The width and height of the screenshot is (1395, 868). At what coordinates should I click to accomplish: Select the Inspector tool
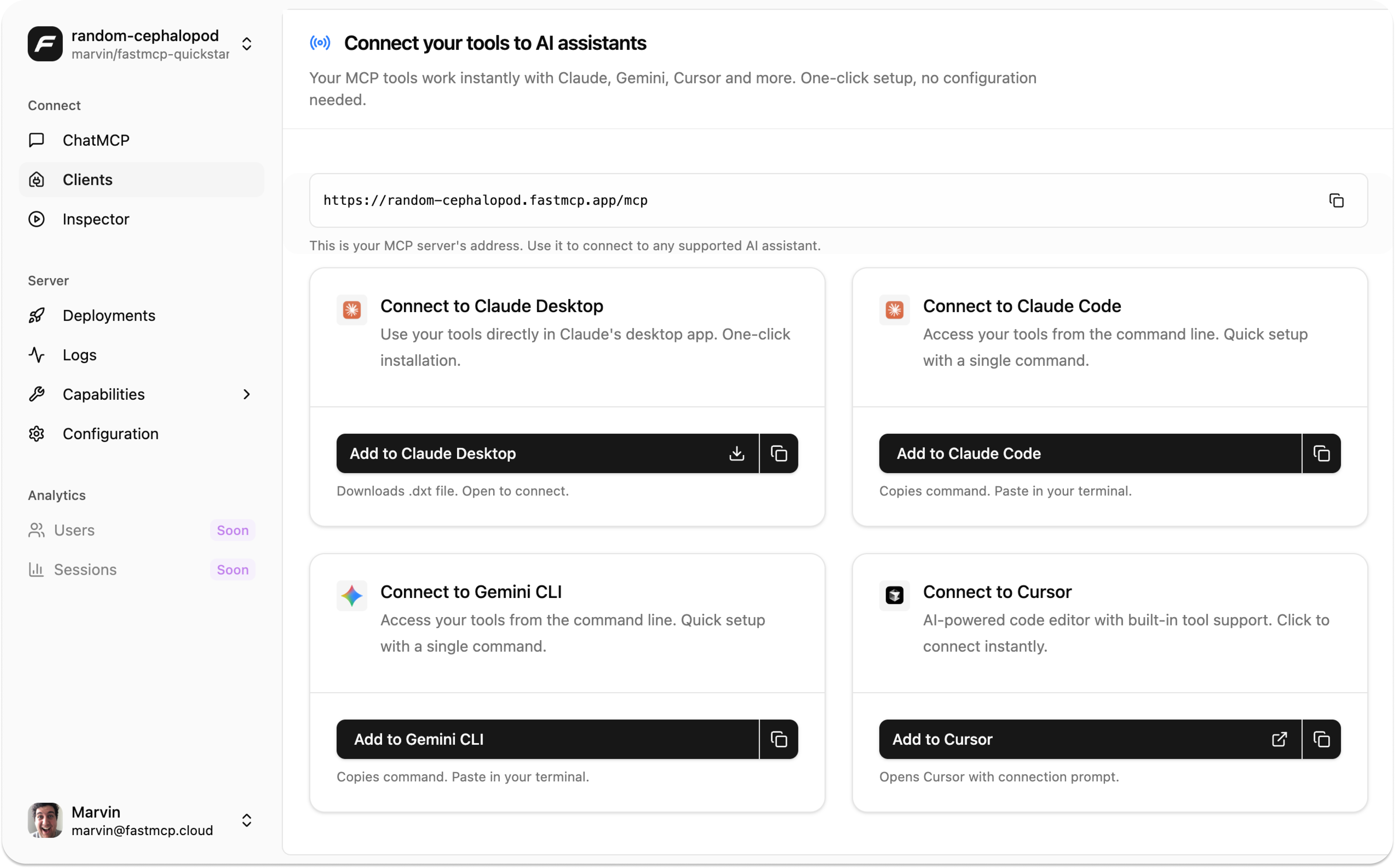[95, 219]
